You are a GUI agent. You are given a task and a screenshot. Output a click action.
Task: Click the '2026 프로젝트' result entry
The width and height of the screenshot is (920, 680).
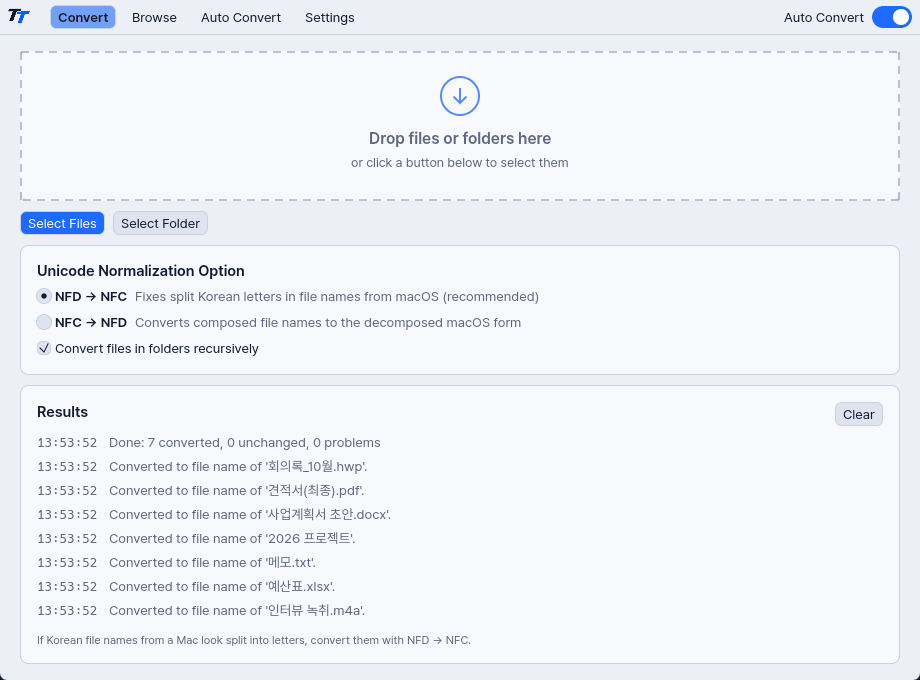click(x=196, y=539)
